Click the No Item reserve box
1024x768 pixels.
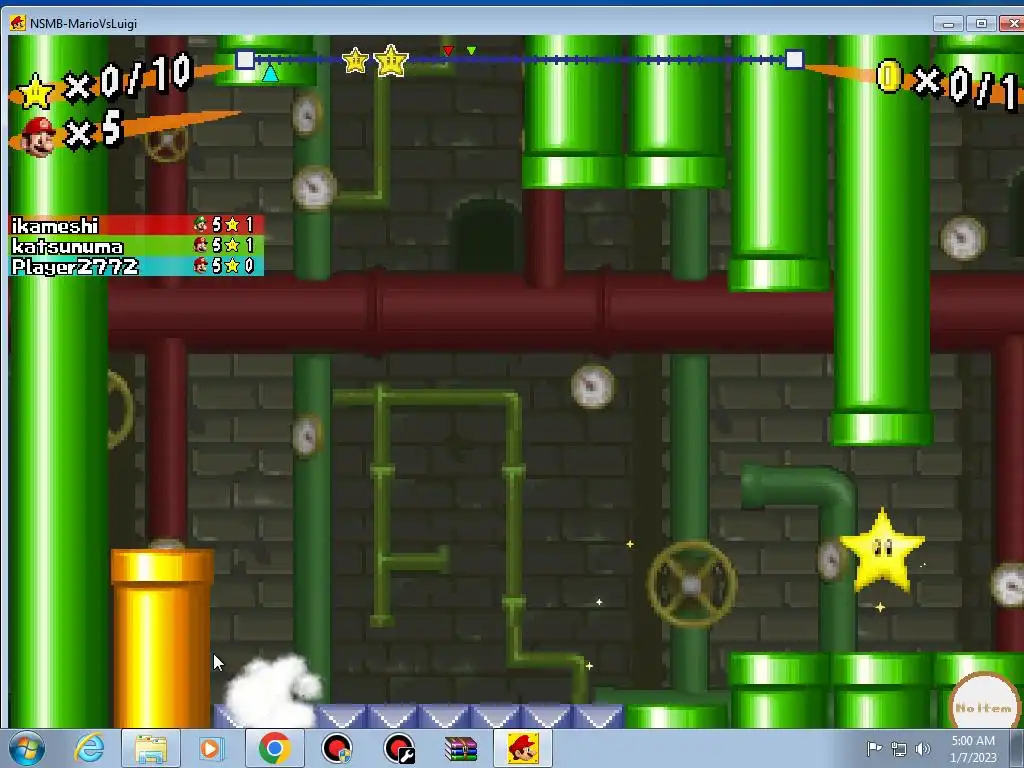coord(984,703)
